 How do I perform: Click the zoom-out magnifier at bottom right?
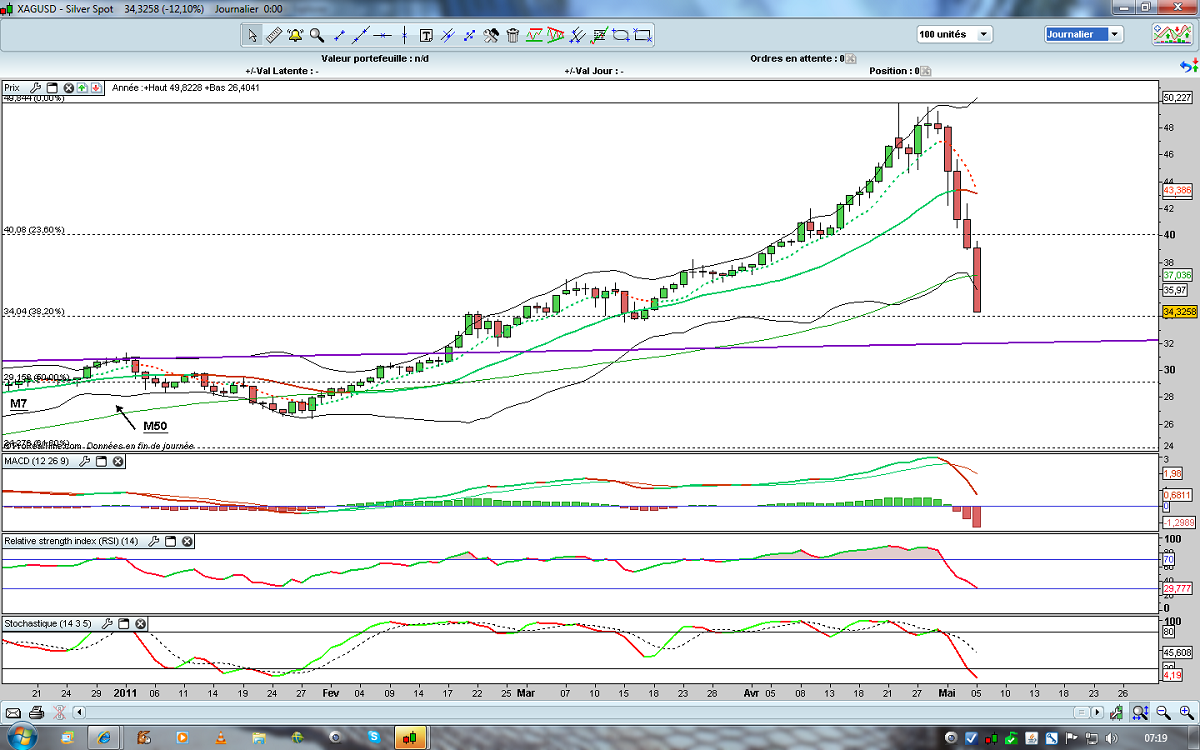pos(1162,713)
